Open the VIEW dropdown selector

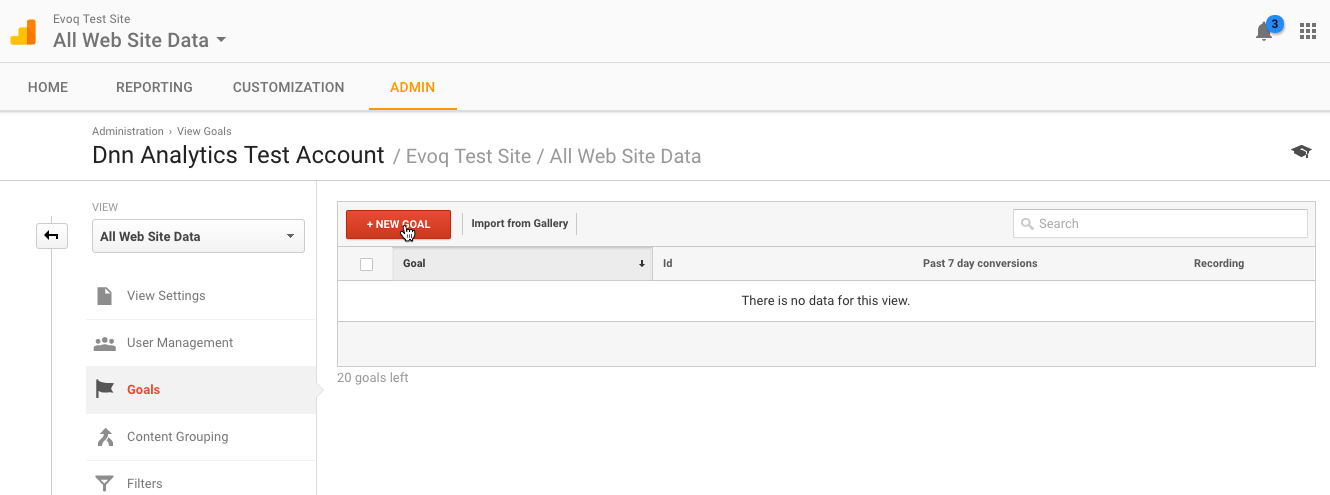pos(198,237)
